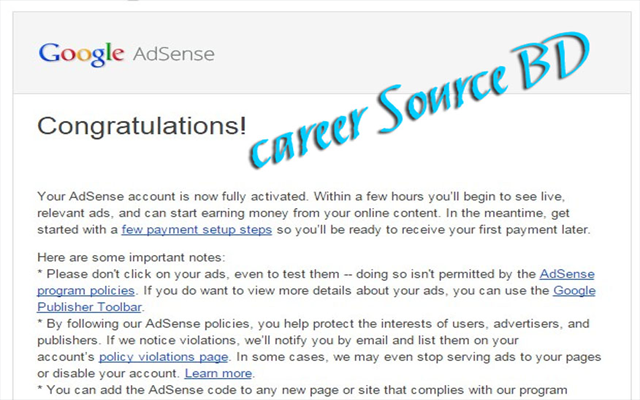640x400 pixels.
Task: Click the Google link at the line end
Action: (574, 291)
